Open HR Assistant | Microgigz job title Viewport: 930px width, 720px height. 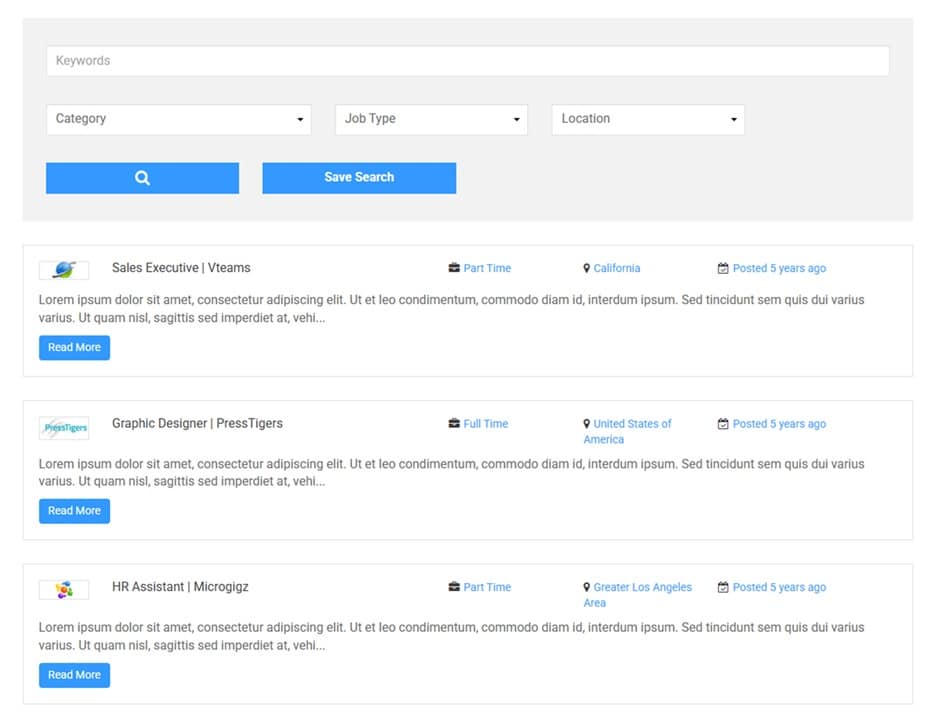pos(180,587)
